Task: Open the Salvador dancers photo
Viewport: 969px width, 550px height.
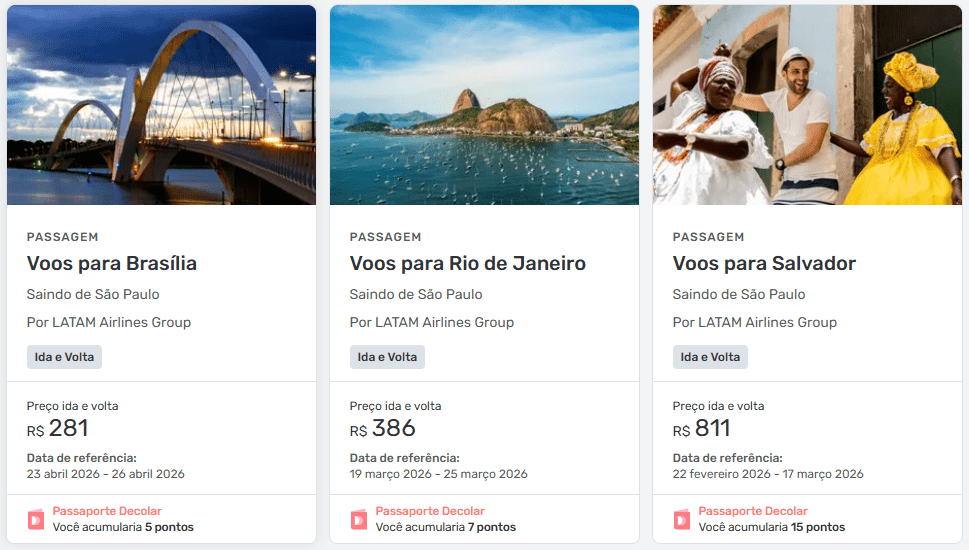Action: (x=807, y=105)
